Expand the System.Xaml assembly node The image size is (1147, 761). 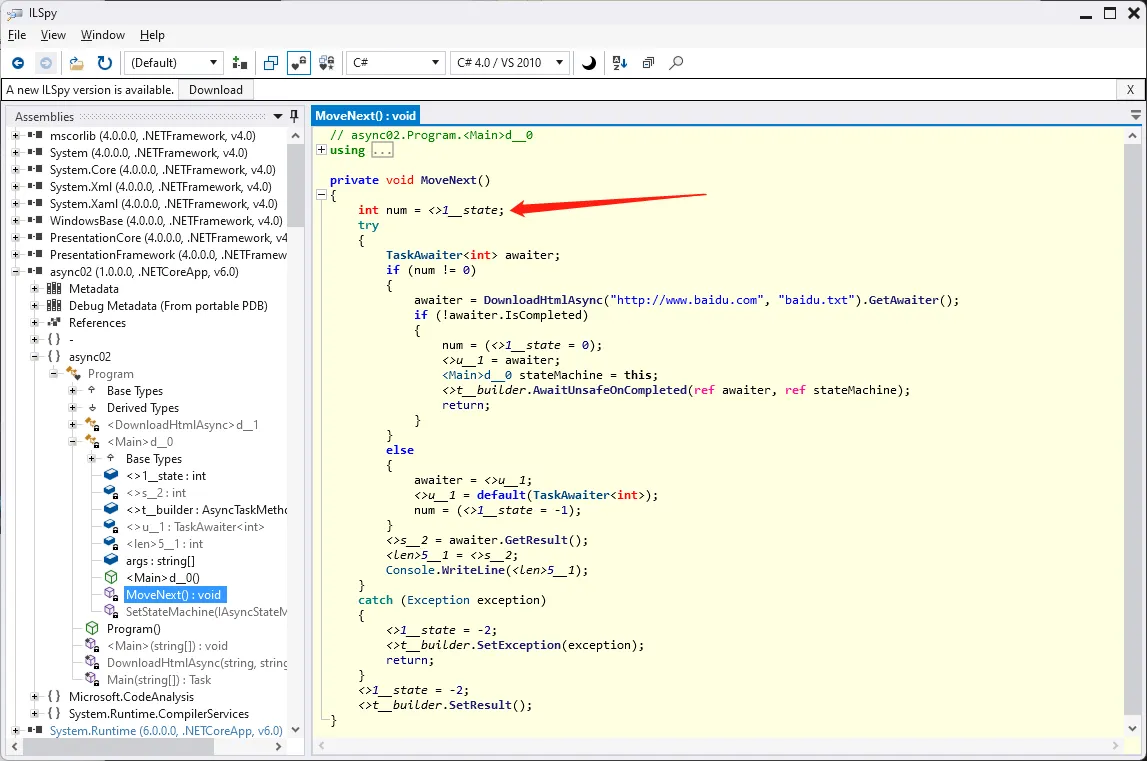(16, 203)
